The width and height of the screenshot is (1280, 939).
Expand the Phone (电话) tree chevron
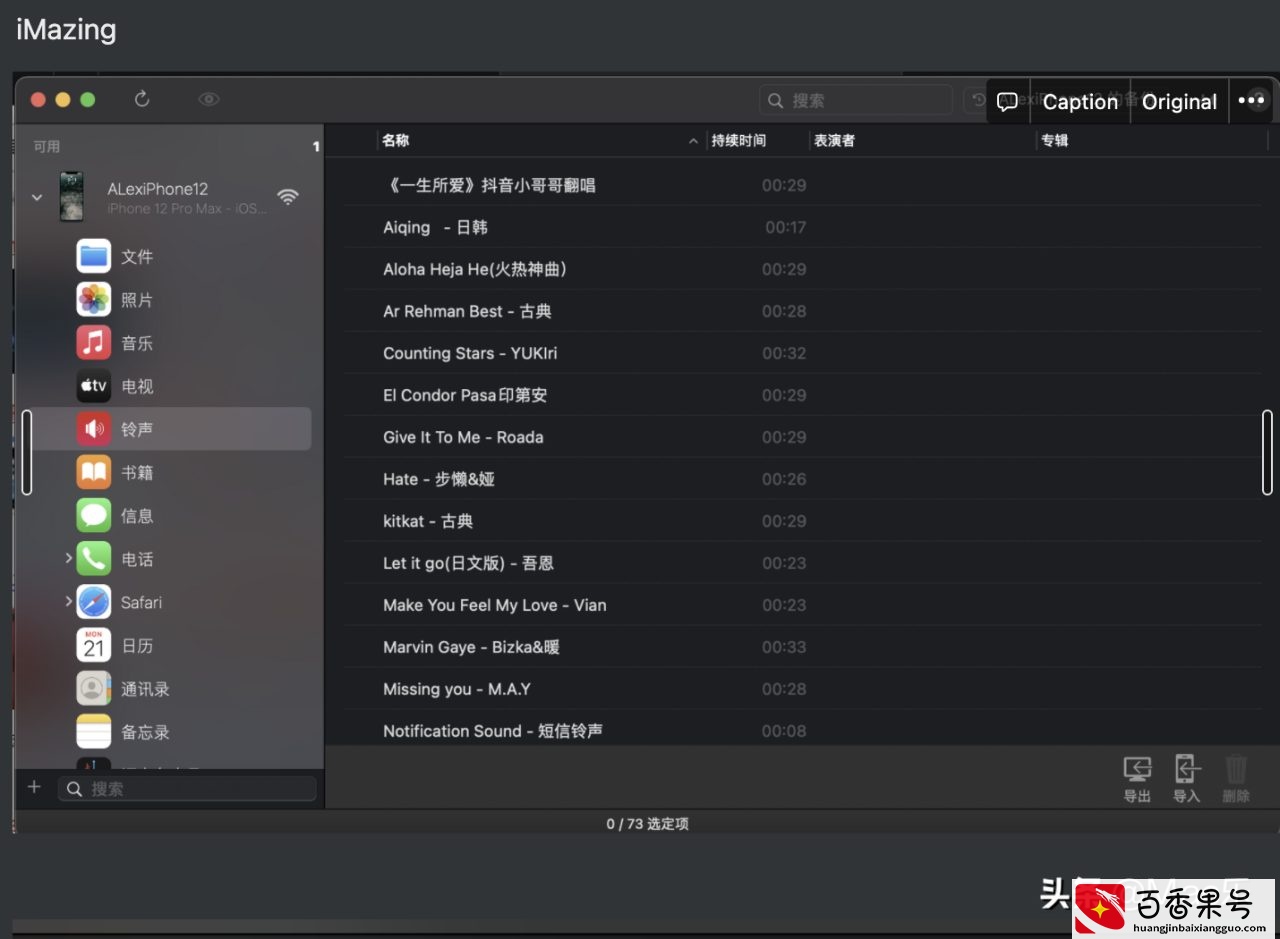click(68, 558)
